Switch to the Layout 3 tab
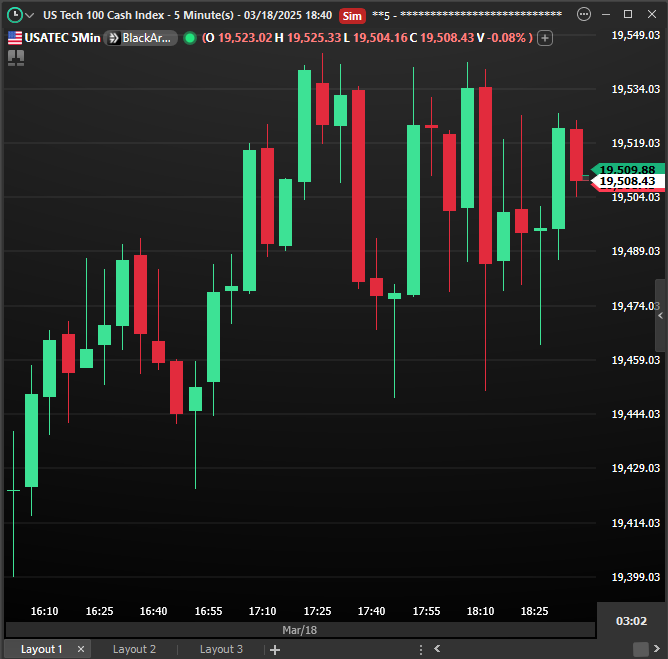The height and width of the screenshot is (659, 668). [x=221, y=649]
